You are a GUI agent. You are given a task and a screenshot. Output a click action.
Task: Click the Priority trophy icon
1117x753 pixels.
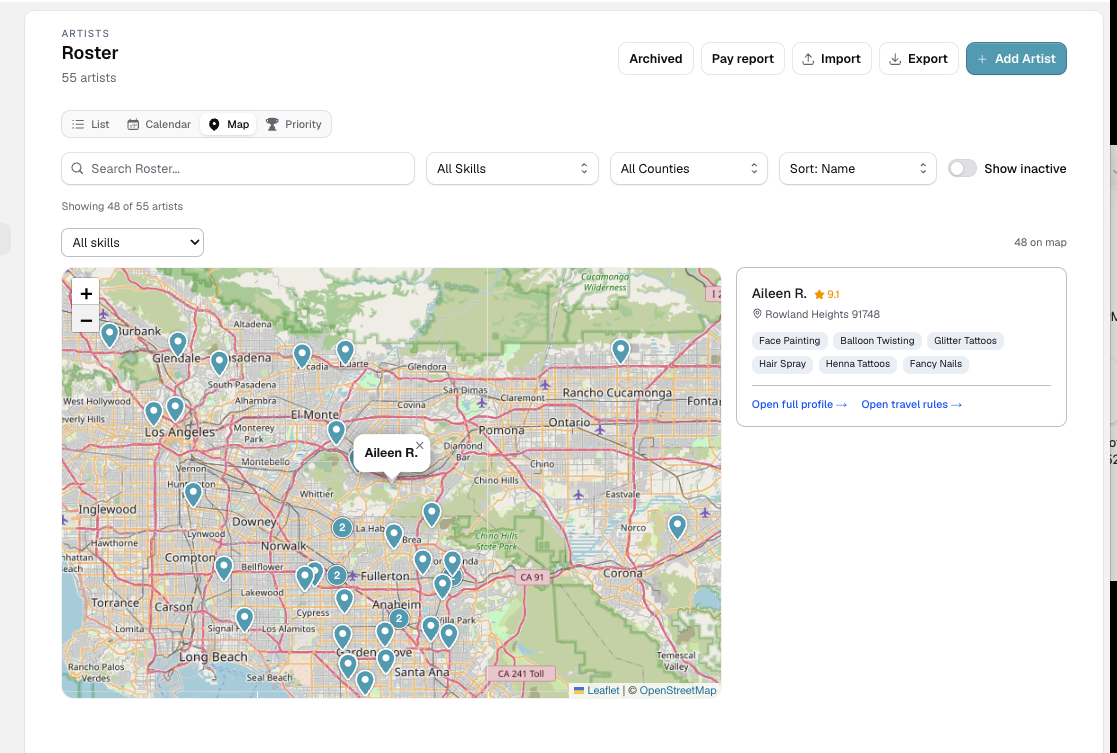(272, 124)
